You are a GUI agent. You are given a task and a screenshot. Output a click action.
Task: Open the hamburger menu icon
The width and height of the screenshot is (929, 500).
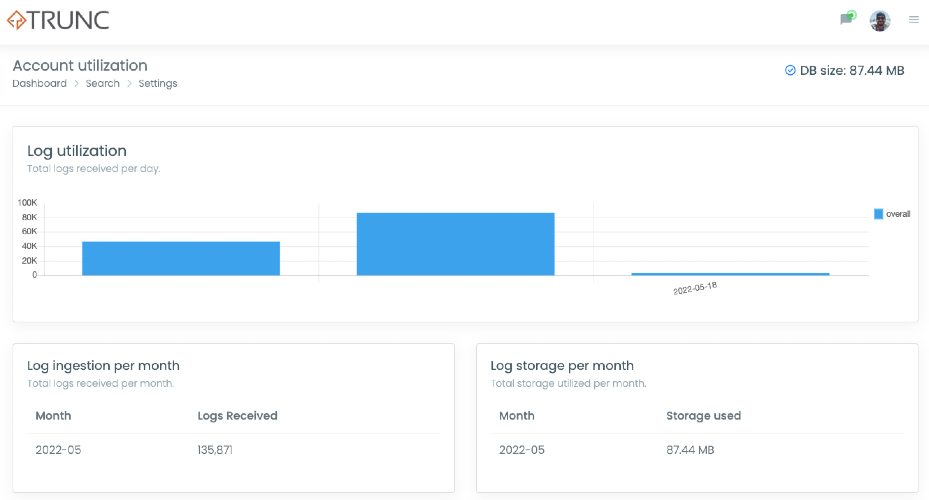click(914, 20)
